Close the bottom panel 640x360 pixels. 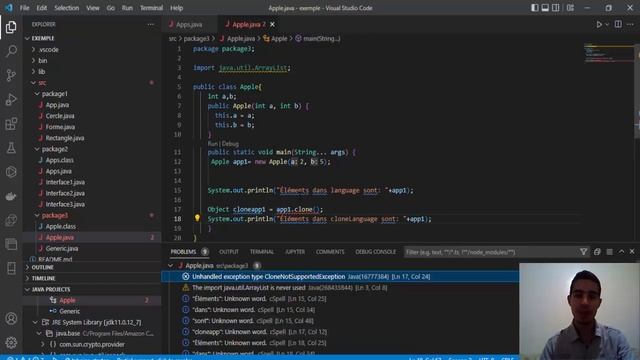[632, 251]
